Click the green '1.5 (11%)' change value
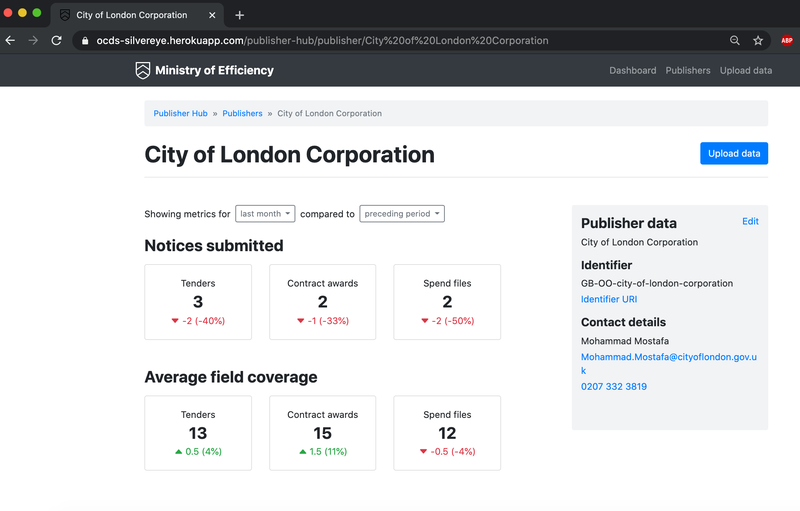Screen dimensions: 800x511 click(x=328, y=451)
